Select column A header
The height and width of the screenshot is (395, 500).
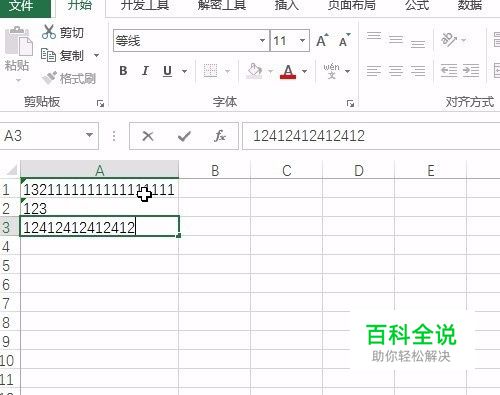99,170
